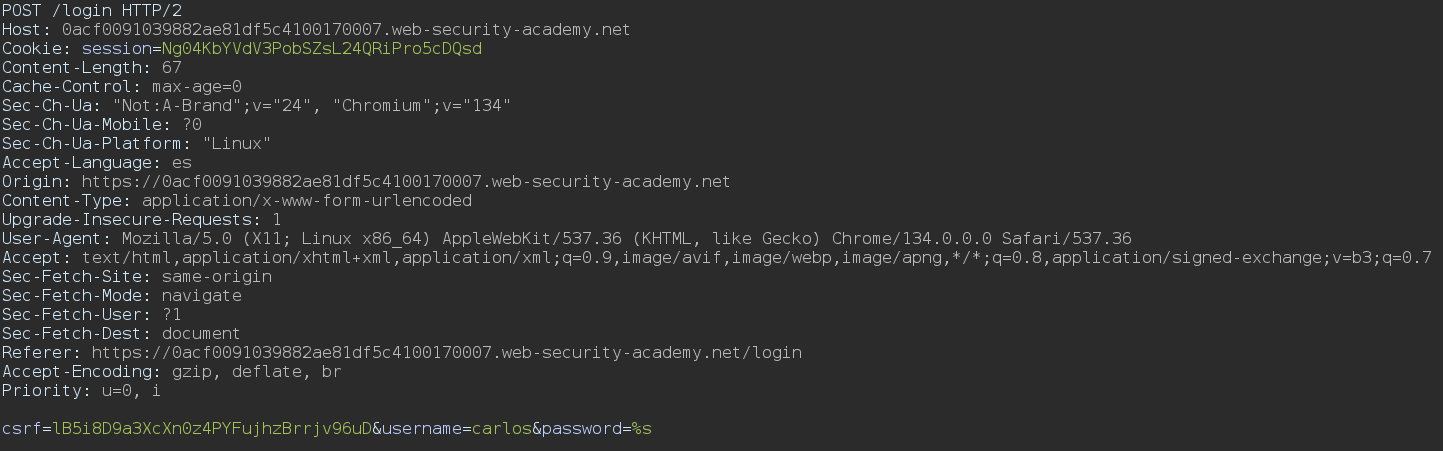Screen dimensions: 1443x451
Task: Click the Host header hostname value
Action: click(x=346, y=30)
